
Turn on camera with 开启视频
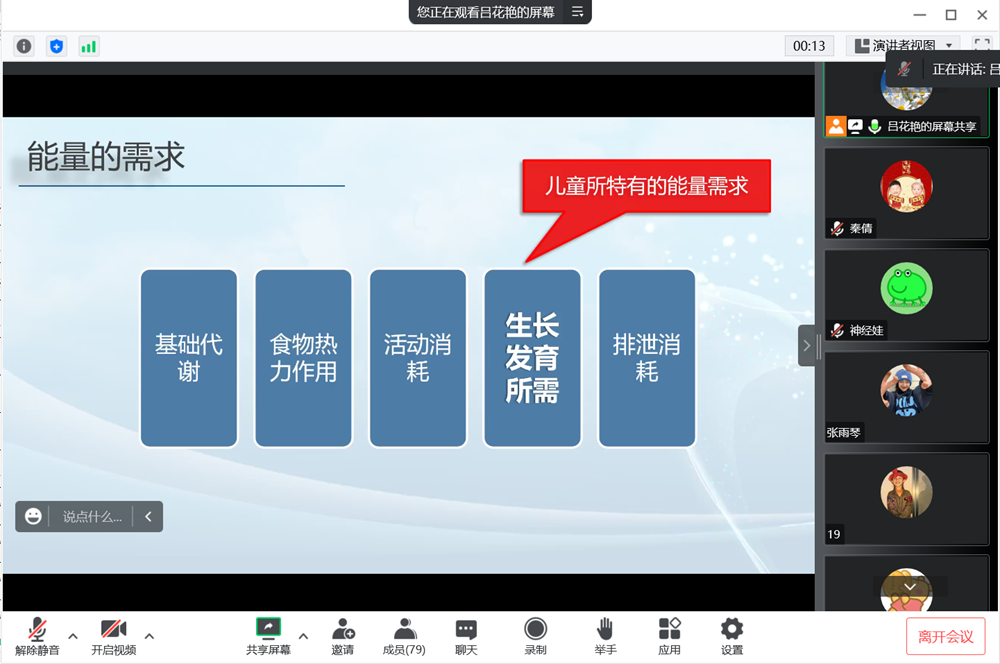(x=113, y=636)
